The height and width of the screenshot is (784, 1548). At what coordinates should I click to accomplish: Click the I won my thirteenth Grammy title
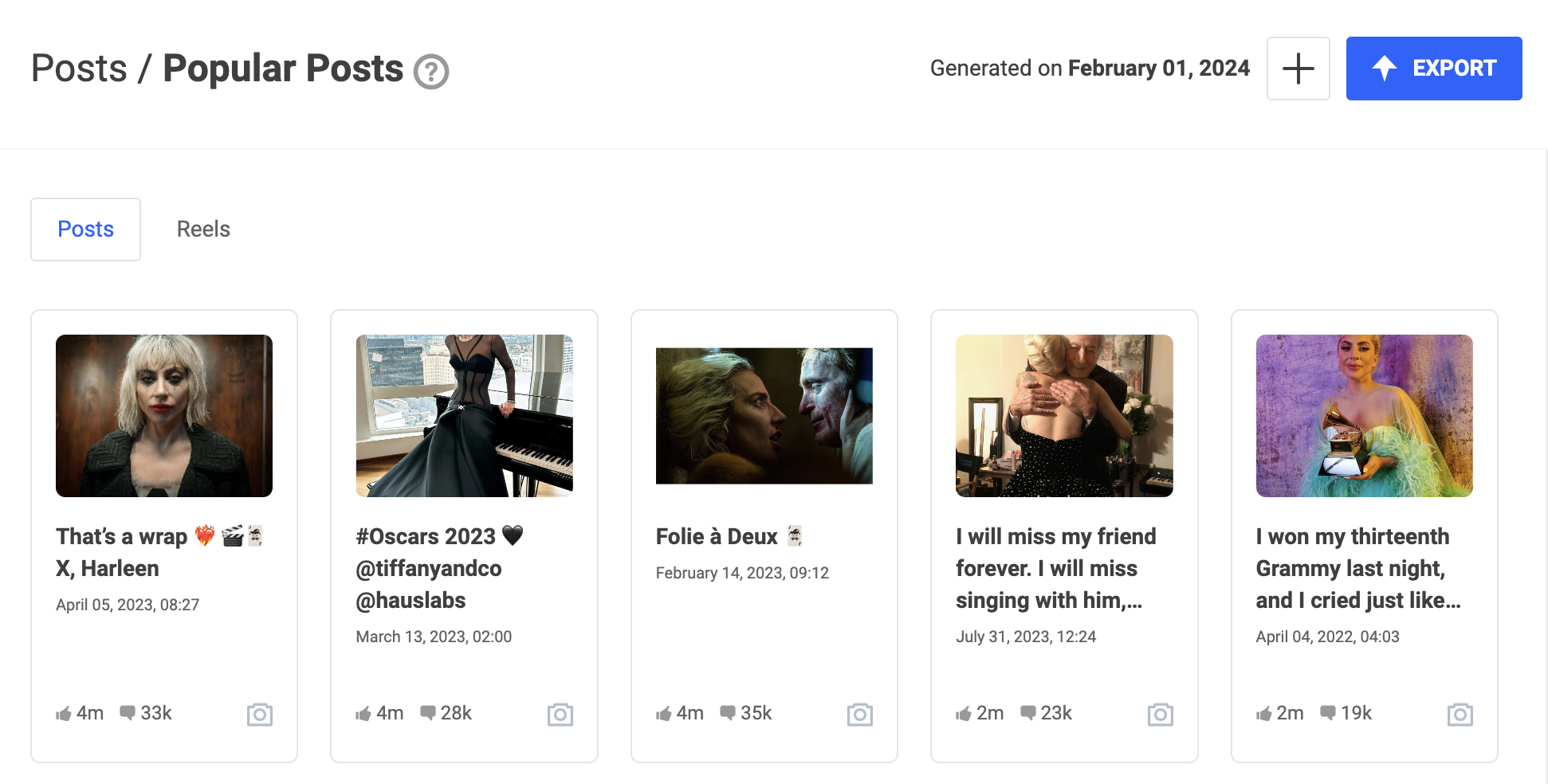[1358, 568]
